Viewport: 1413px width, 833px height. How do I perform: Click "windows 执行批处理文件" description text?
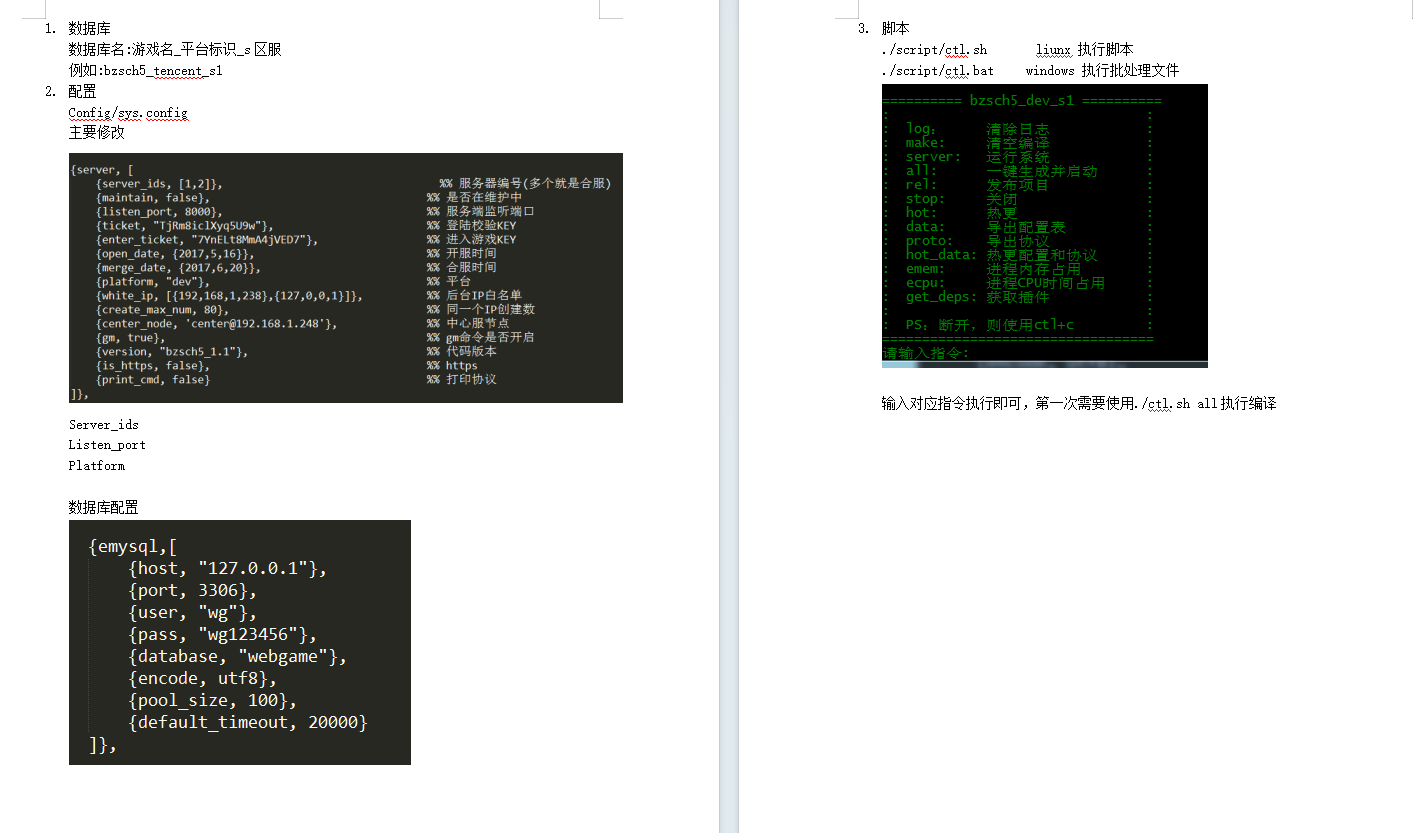coord(1102,71)
